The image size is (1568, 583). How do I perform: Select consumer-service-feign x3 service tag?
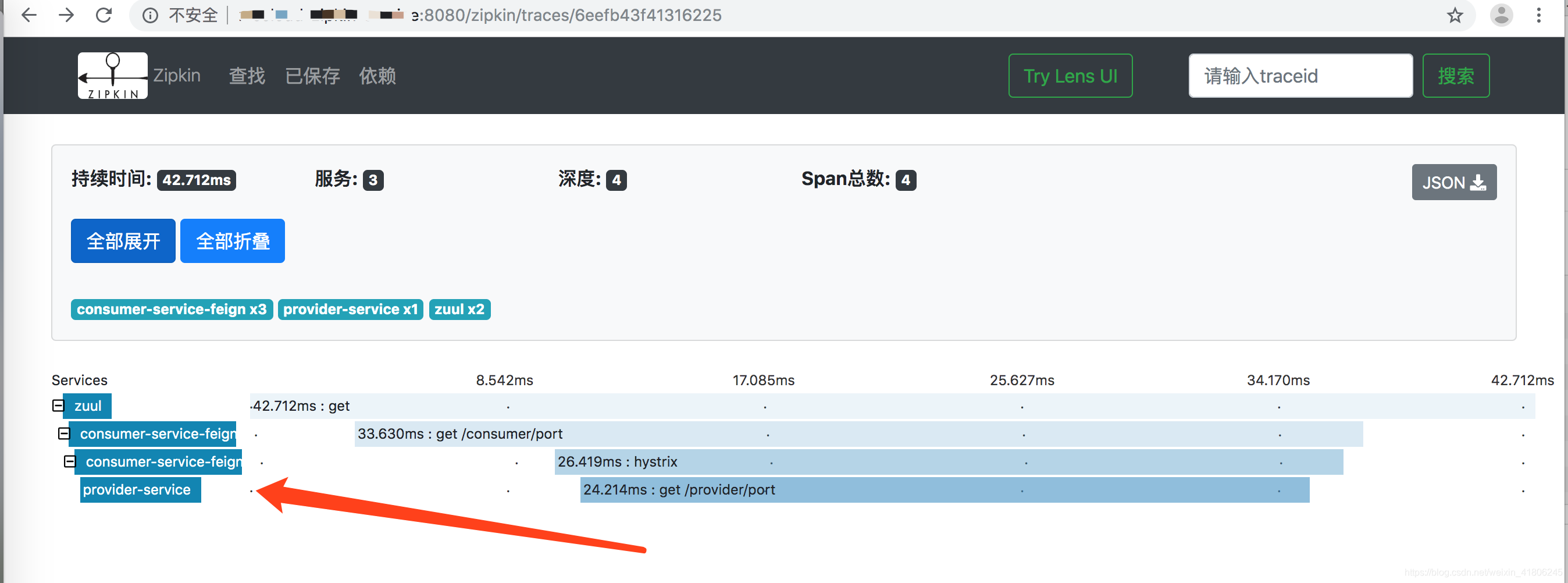point(172,310)
